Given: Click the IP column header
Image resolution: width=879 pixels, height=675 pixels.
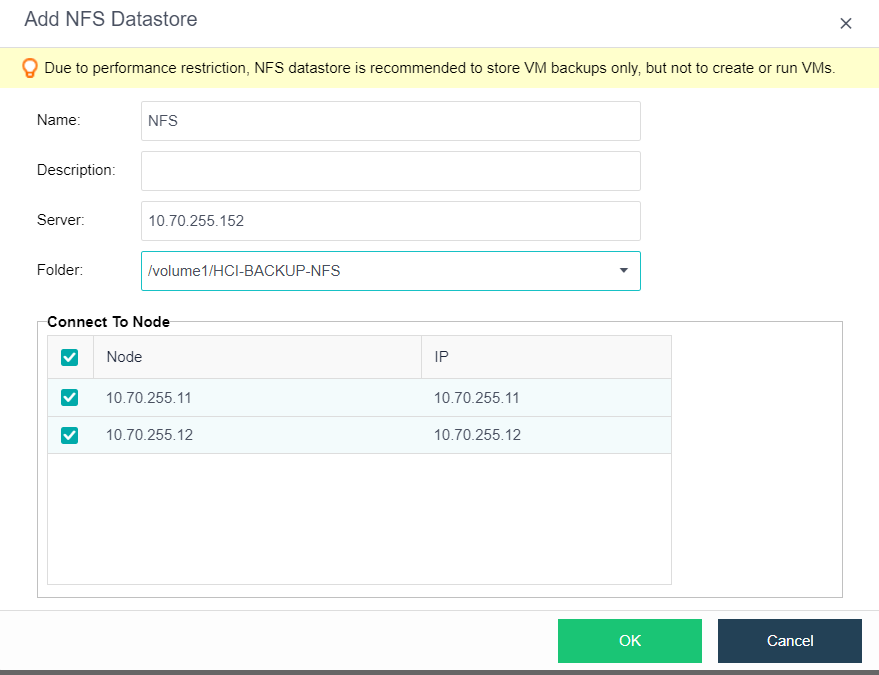Looking at the screenshot, I should point(441,357).
